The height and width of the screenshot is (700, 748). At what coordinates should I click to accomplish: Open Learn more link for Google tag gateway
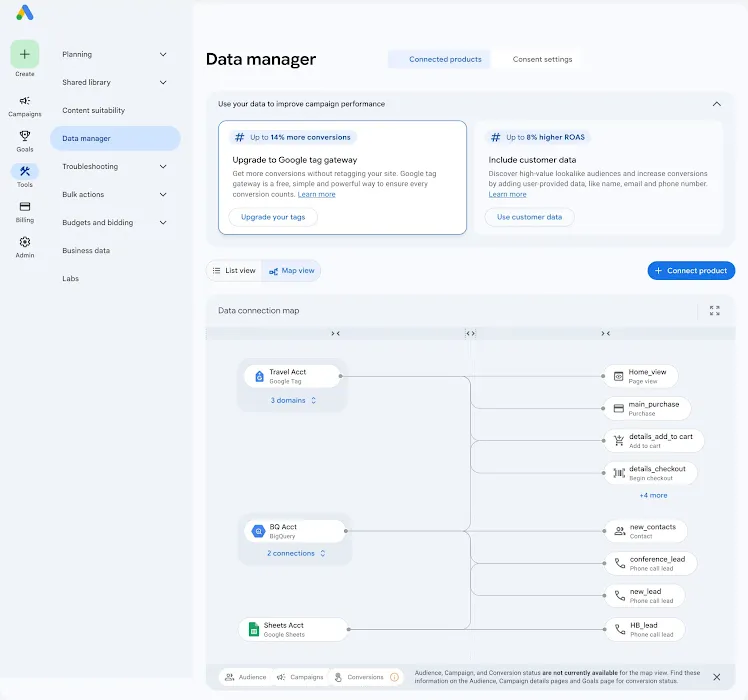tap(316, 194)
